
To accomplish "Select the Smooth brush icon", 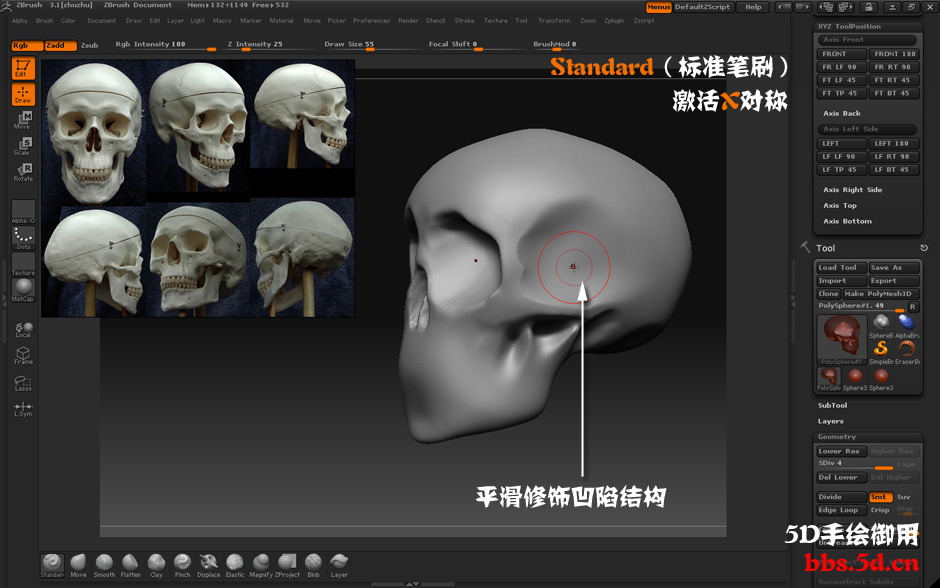I will [x=104, y=566].
